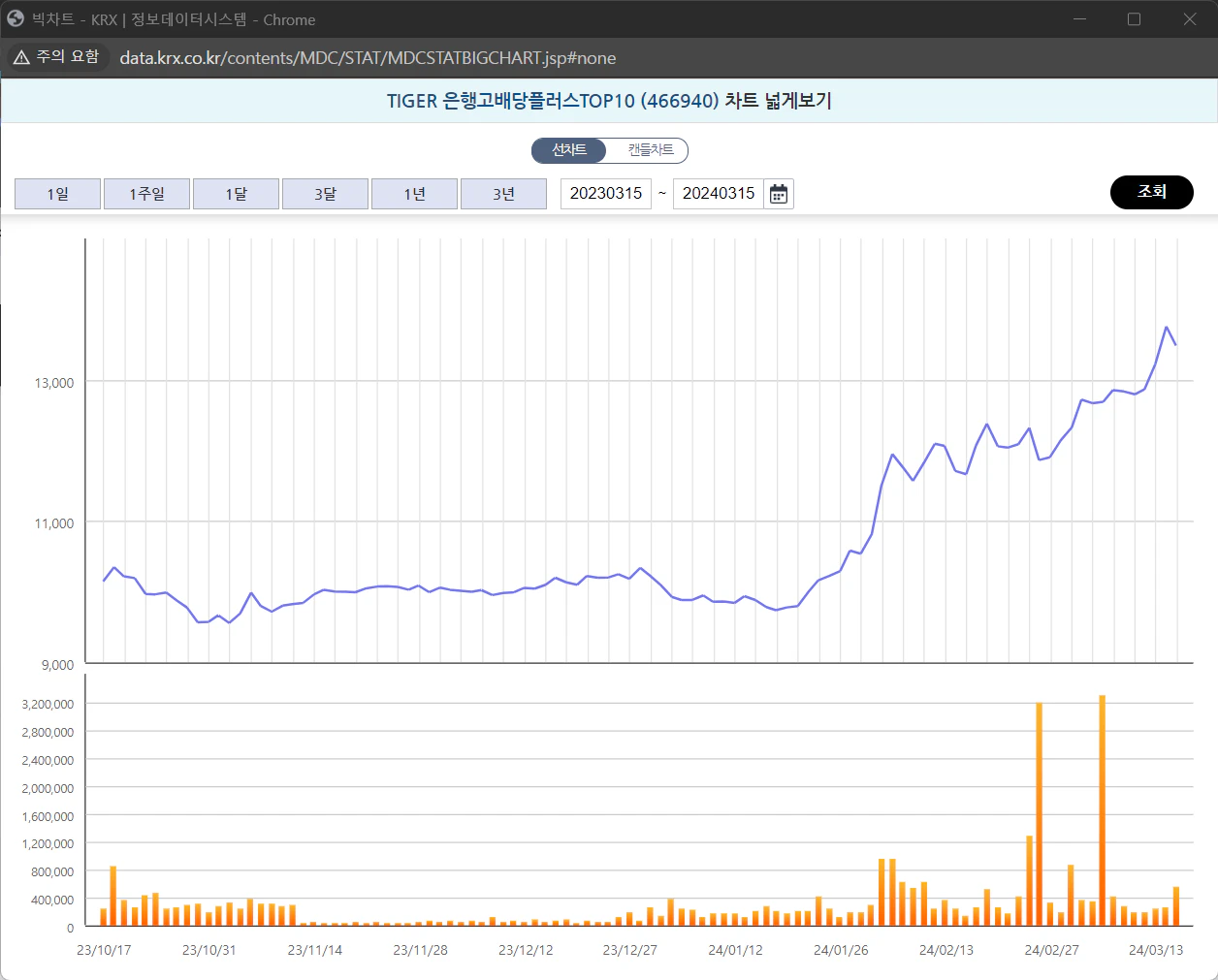The image size is (1218, 980).
Task: Click the 11,000 price axis label
Action: (54, 523)
